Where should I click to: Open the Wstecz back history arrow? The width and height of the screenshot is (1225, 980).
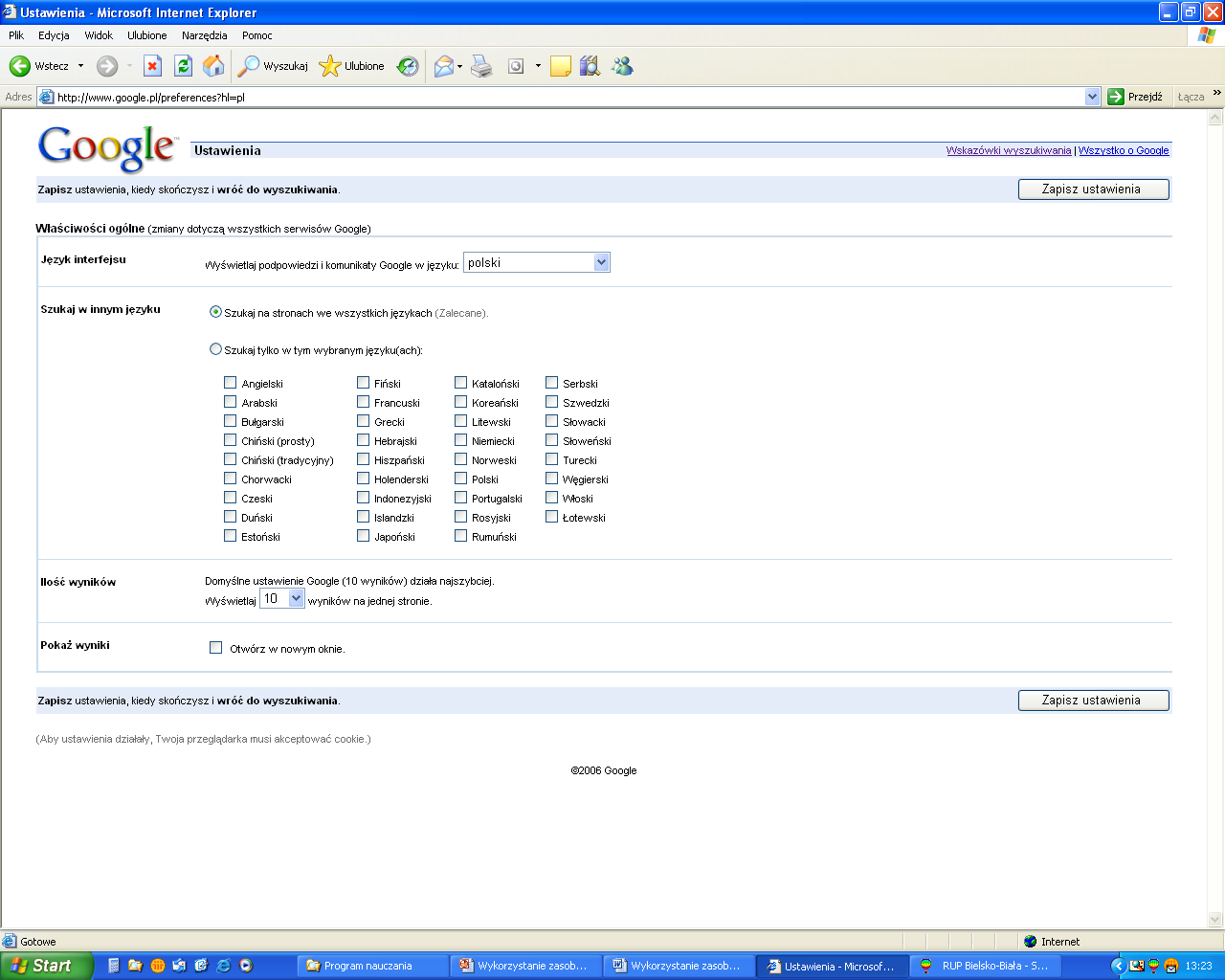pyautogui.click(x=80, y=66)
